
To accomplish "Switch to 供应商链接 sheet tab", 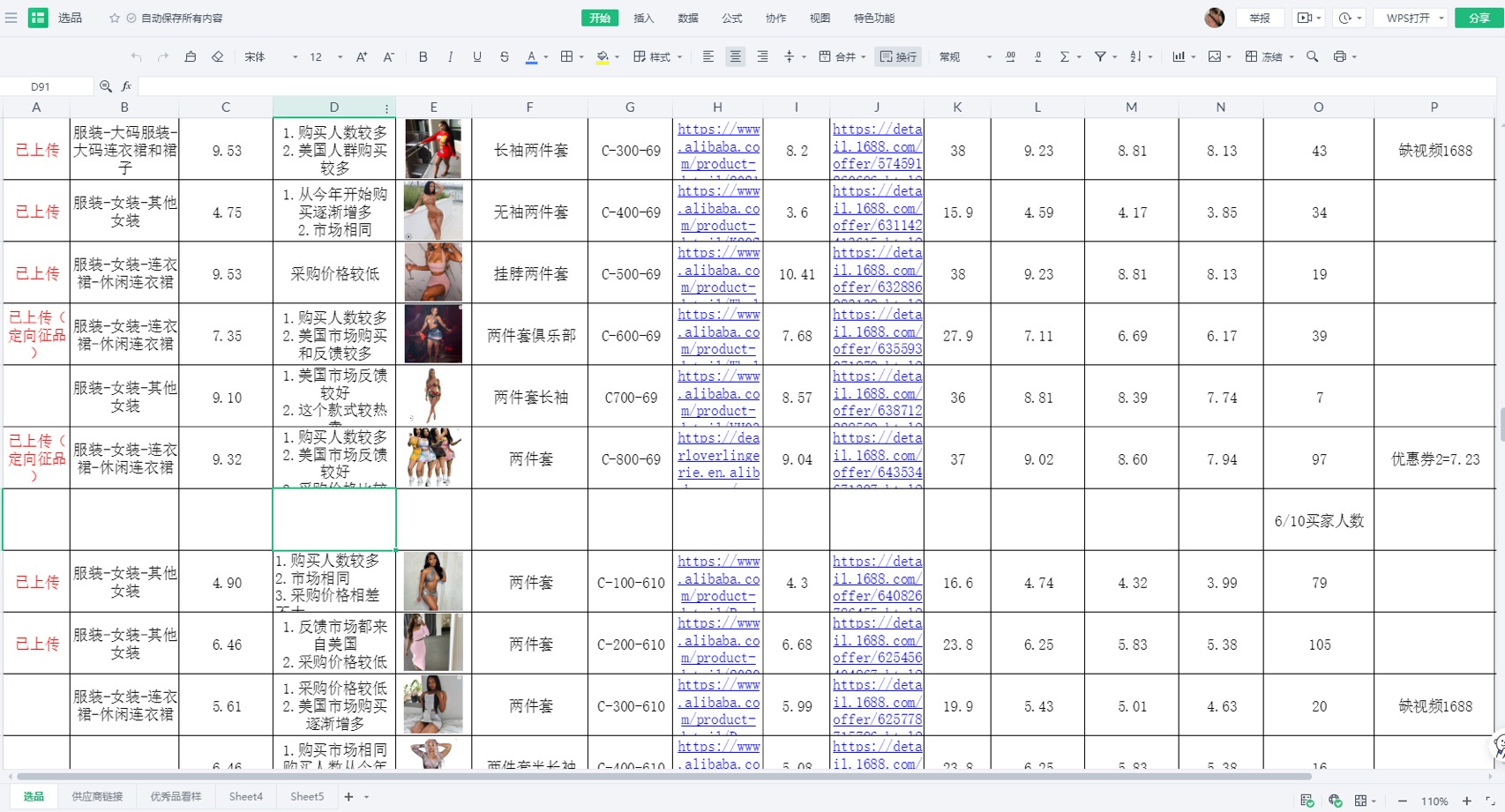I will (97, 796).
